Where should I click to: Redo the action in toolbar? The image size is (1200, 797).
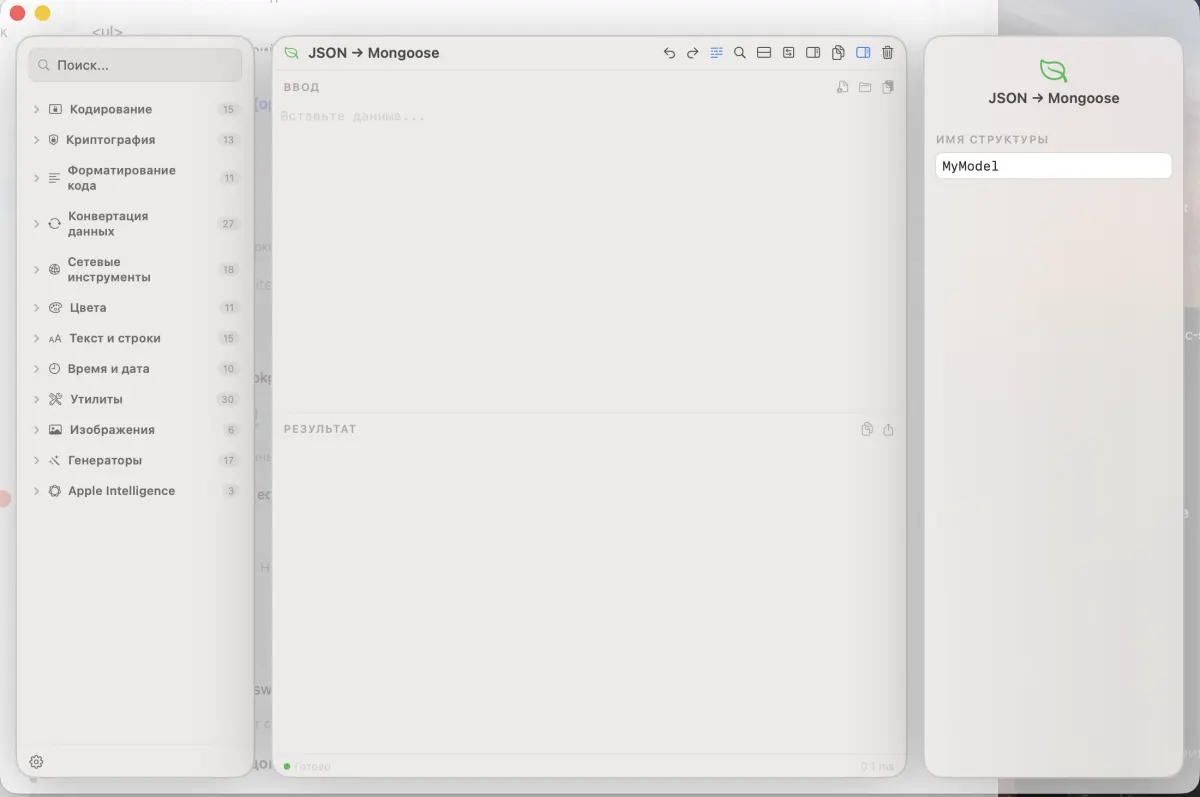coord(692,53)
